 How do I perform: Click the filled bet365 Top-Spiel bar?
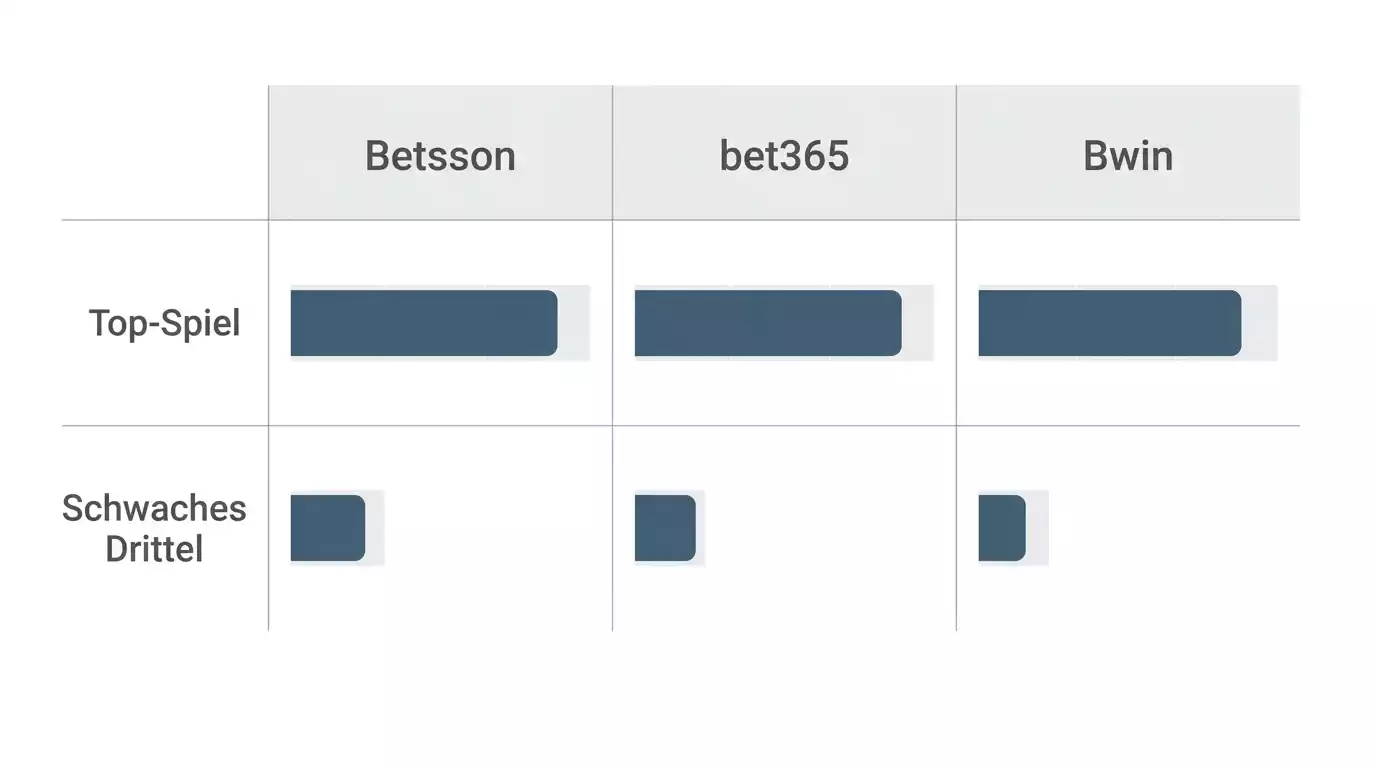[x=768, y=323]
